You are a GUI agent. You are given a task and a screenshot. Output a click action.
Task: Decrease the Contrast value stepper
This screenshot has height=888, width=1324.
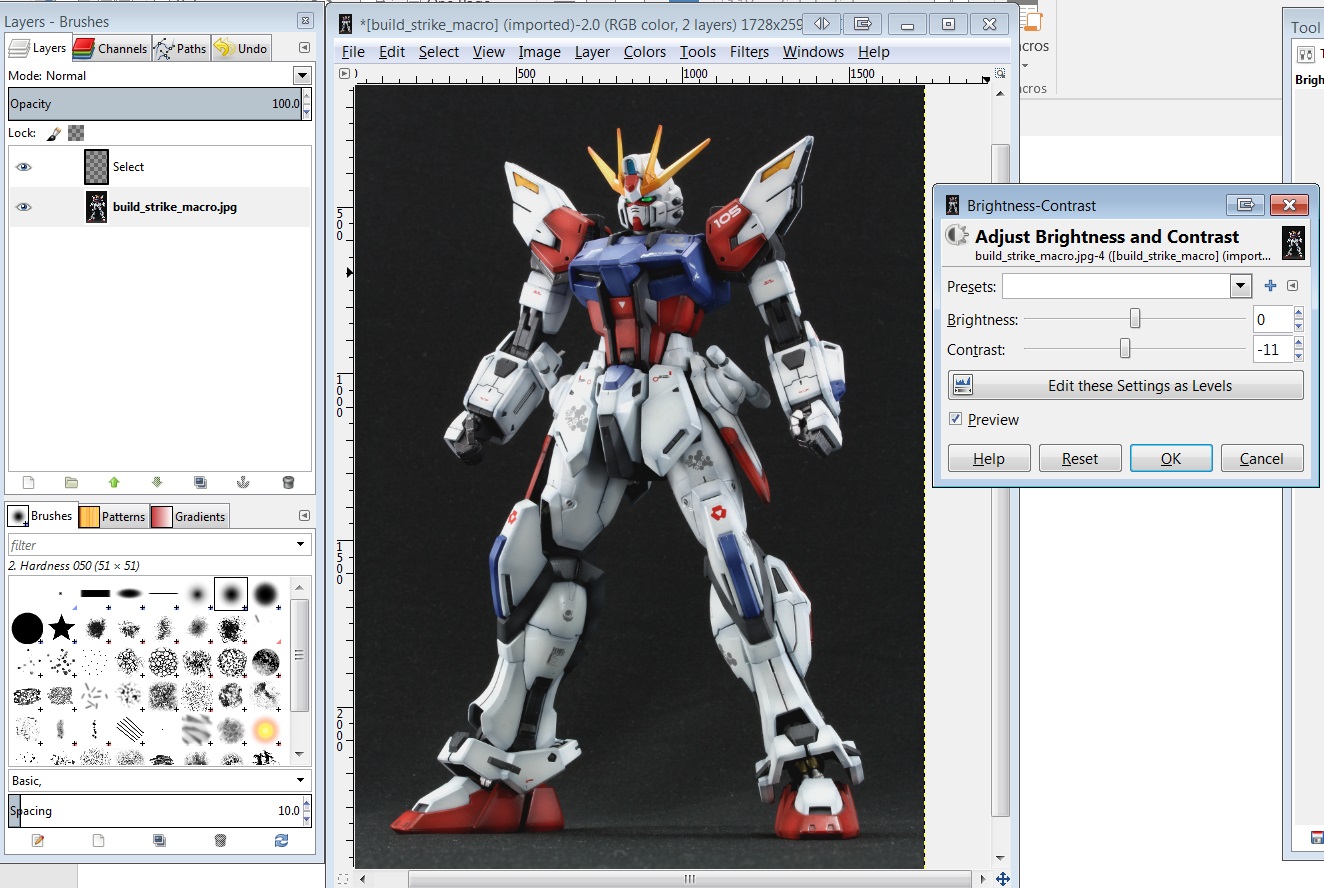click(x=1298, y=356)
